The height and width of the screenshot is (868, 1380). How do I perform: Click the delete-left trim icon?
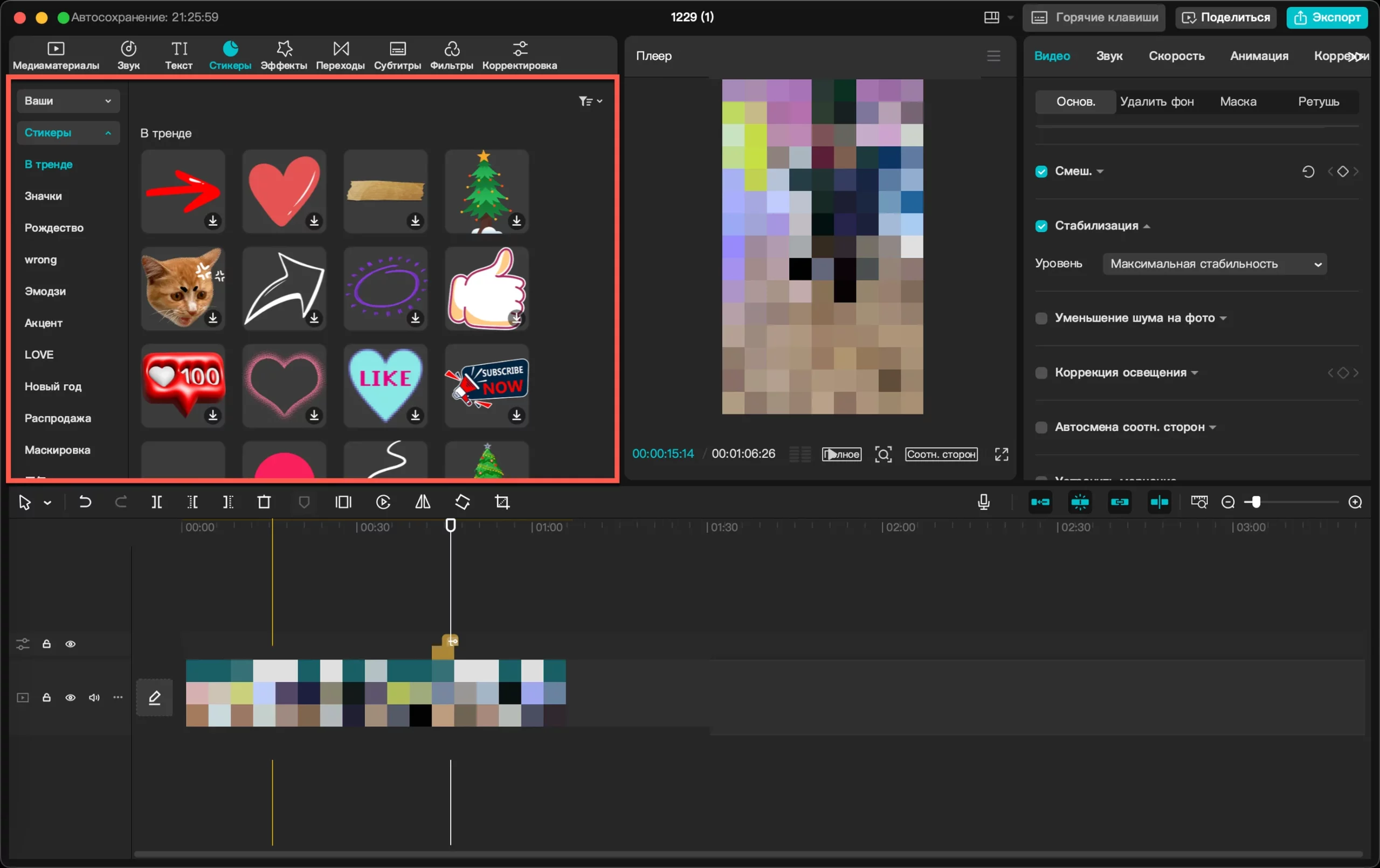coord(192,503)
